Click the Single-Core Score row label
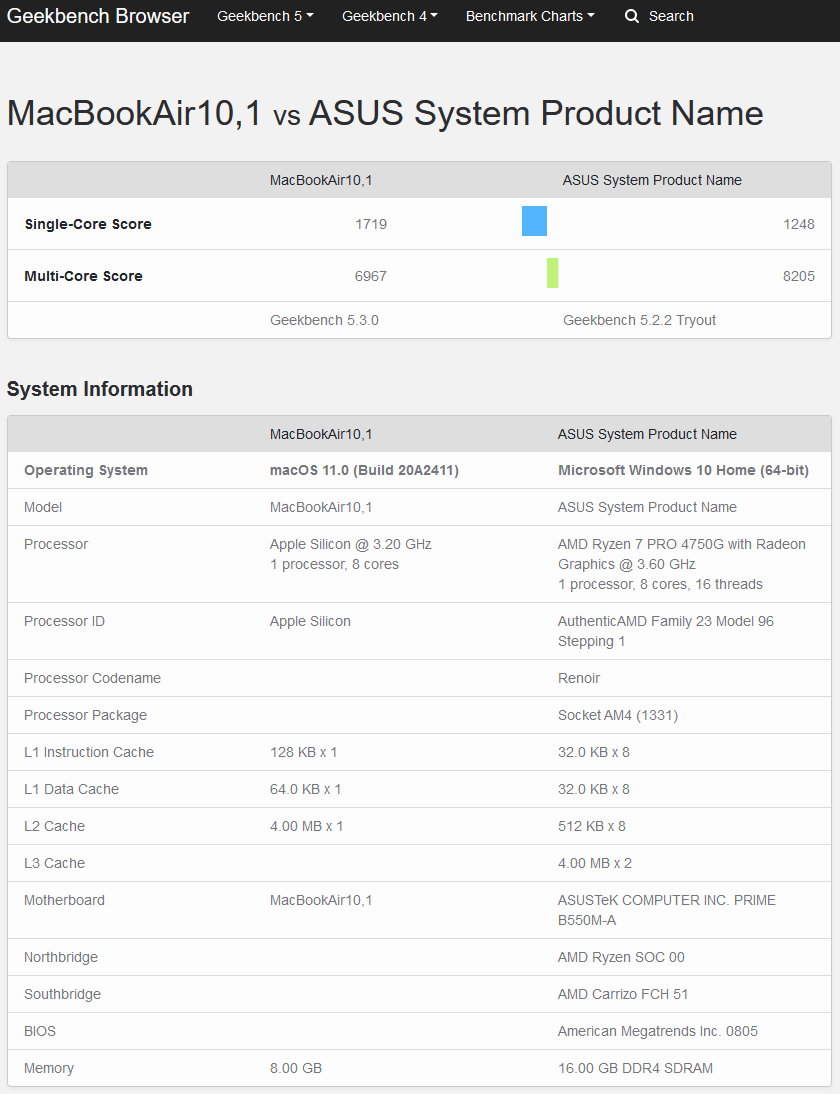Screen dimensions: 840x1094 tap(88, 224)
